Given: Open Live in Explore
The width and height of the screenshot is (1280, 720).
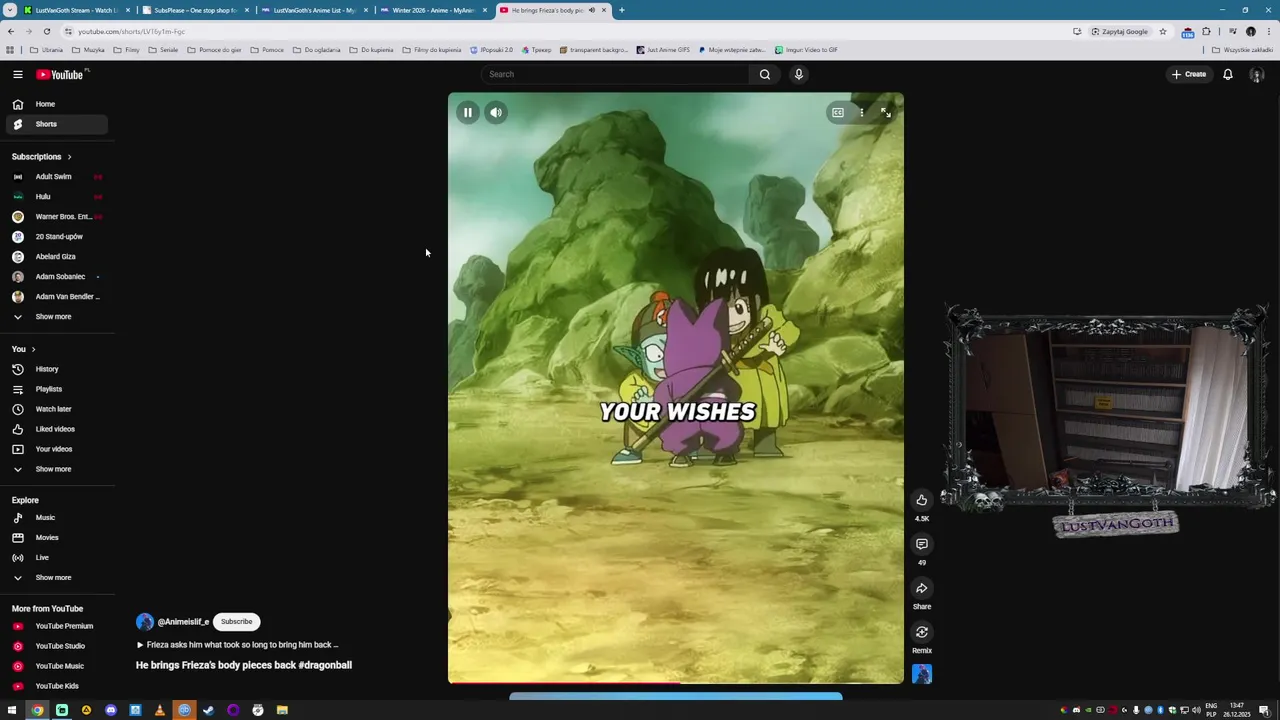Looking at the screenshot, I should (56, 558).
